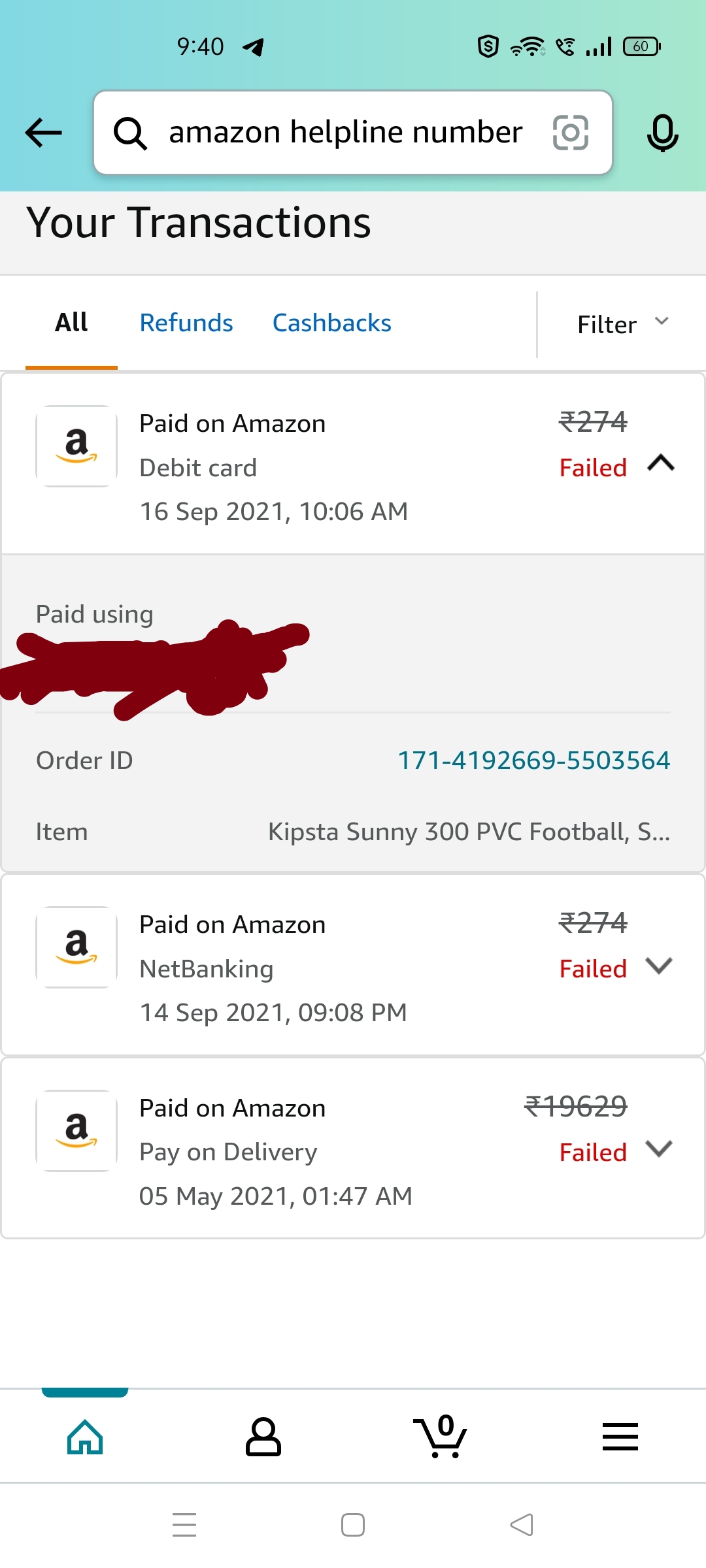
Task: Open the hamburger menu icon
Action: click(x=620, y=1437)
